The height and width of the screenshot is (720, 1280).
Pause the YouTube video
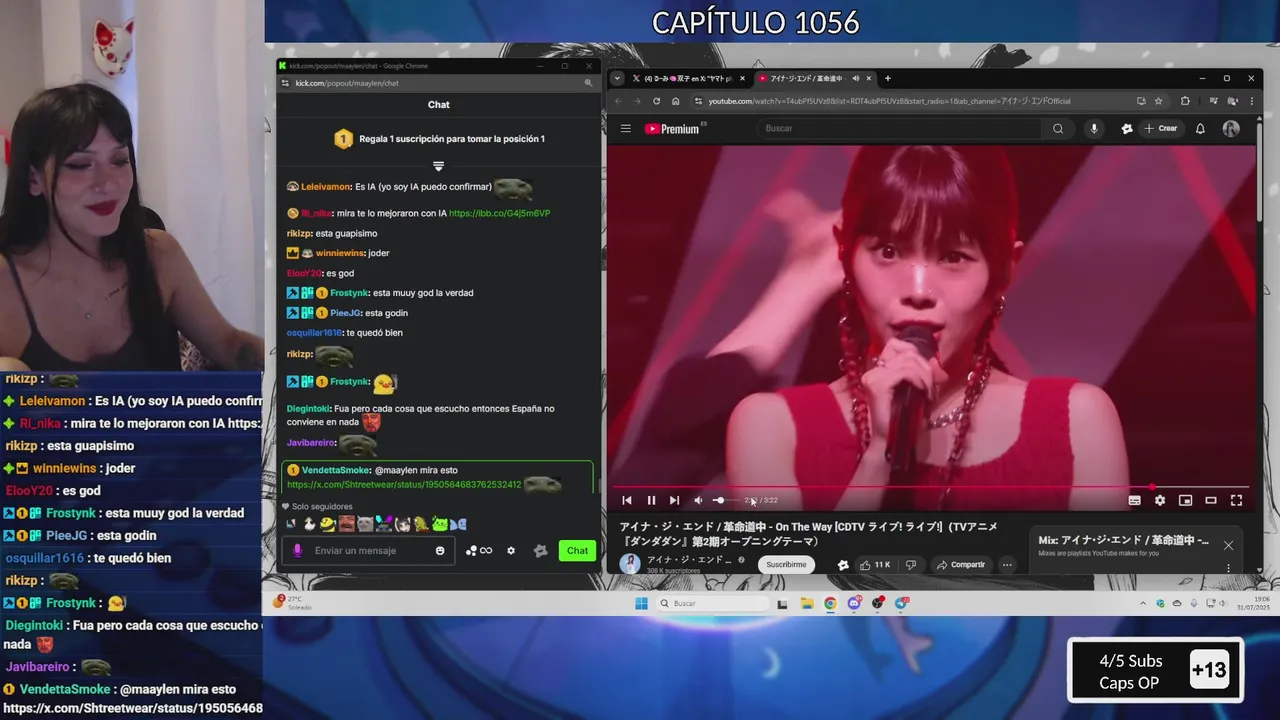(x=651, y=500)
